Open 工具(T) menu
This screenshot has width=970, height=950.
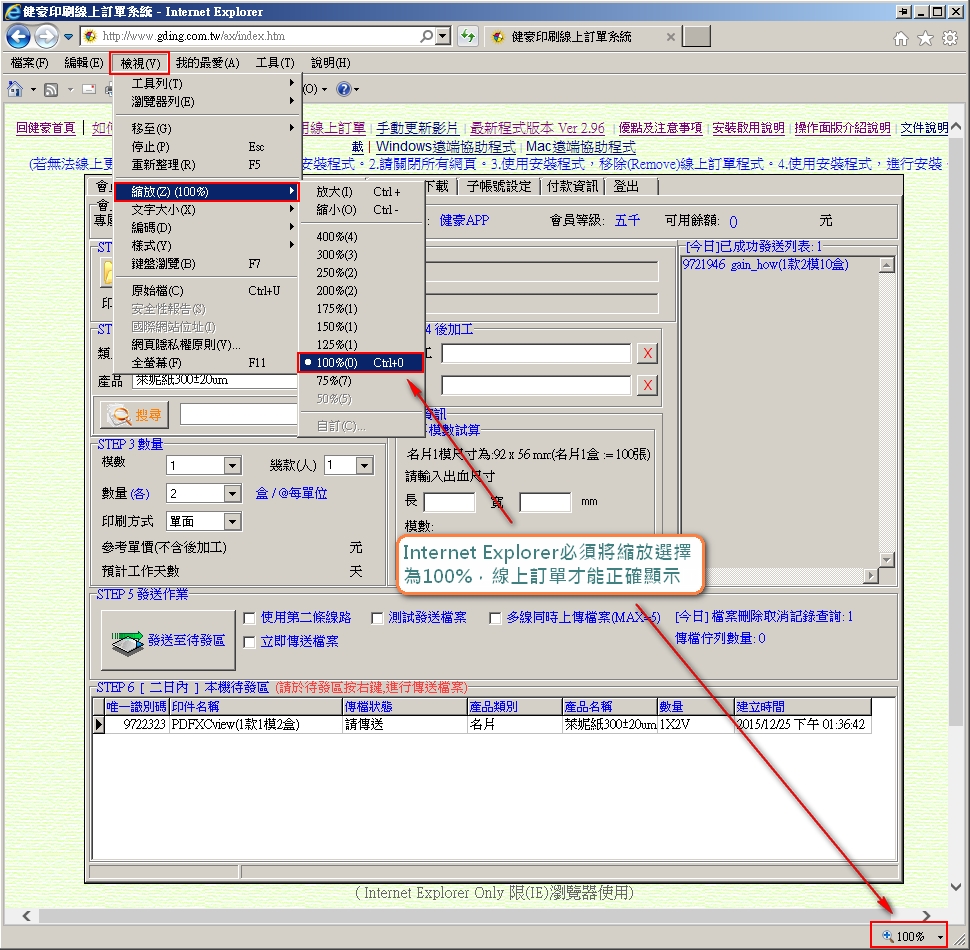pos(275,63)
